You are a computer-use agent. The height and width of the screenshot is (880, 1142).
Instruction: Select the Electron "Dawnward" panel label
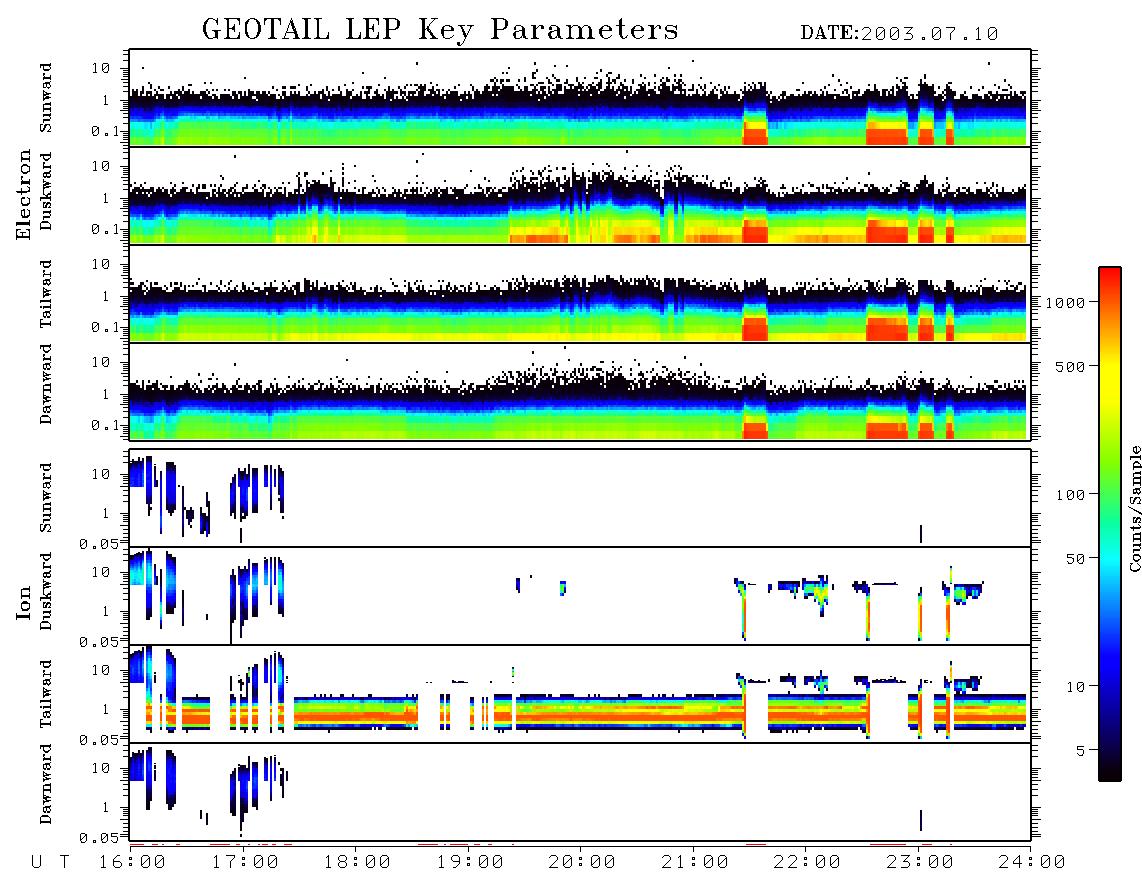(46, 384)
